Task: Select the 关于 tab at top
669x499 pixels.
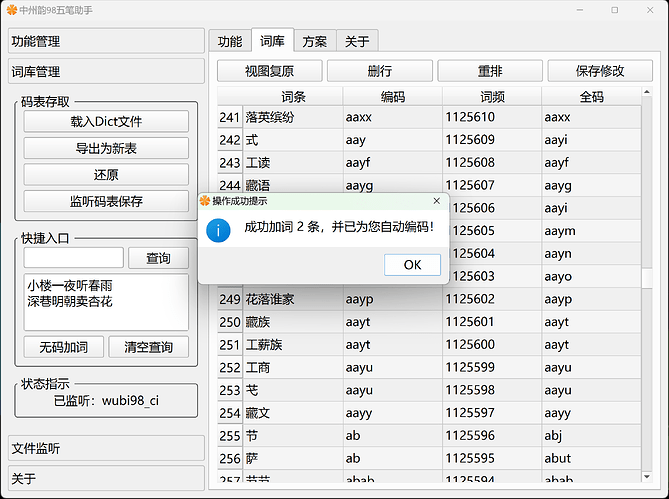Action: click(357, 41)
